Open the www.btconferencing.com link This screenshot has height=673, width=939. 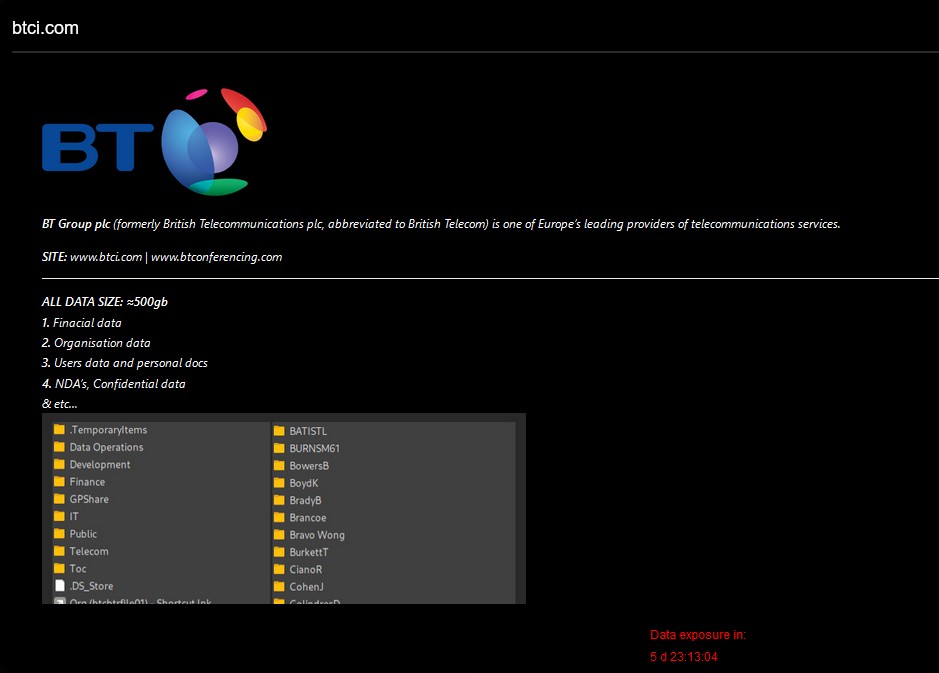(217, 257)
